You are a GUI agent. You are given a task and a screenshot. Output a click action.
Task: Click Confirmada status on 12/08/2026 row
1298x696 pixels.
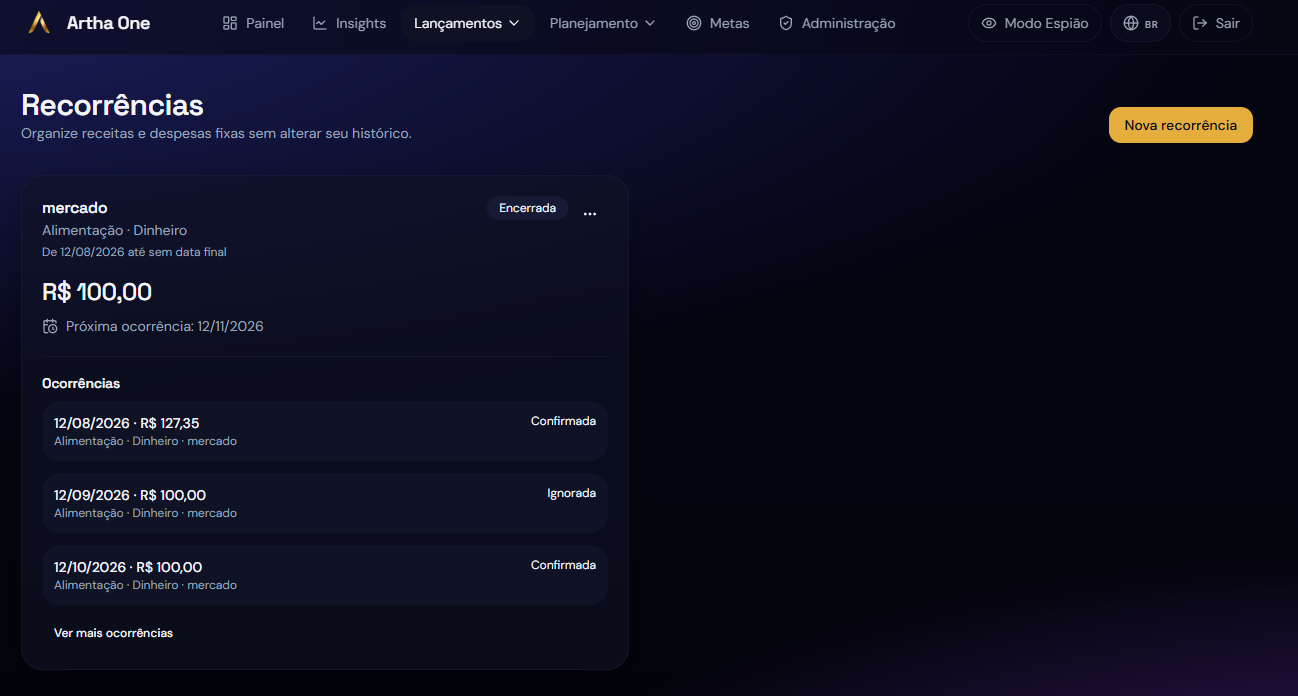pos(563,421)
